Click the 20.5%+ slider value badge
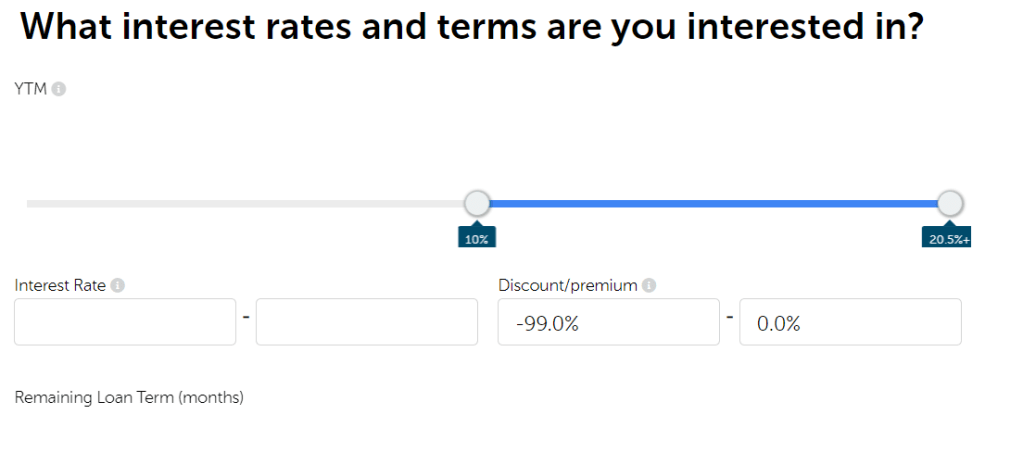Viewport: 1023px width, 452px height. (949, 239)
